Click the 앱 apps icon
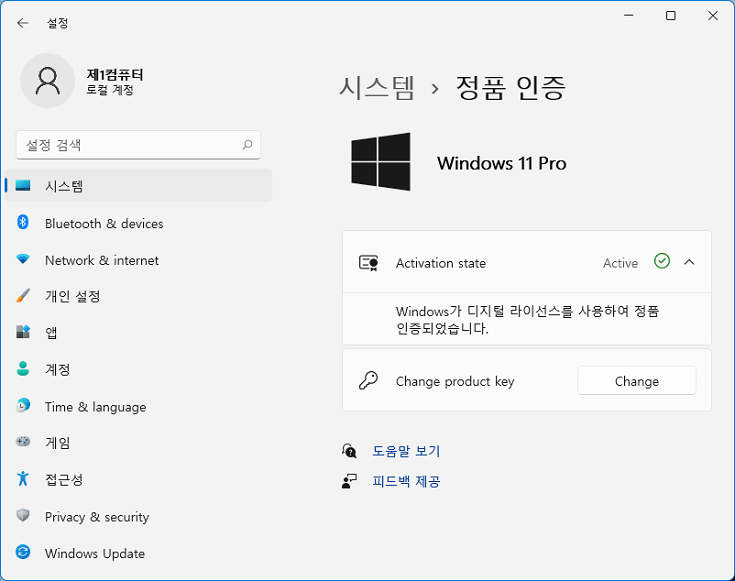This screenshot has height=581, width=735. tap(23, 332)
